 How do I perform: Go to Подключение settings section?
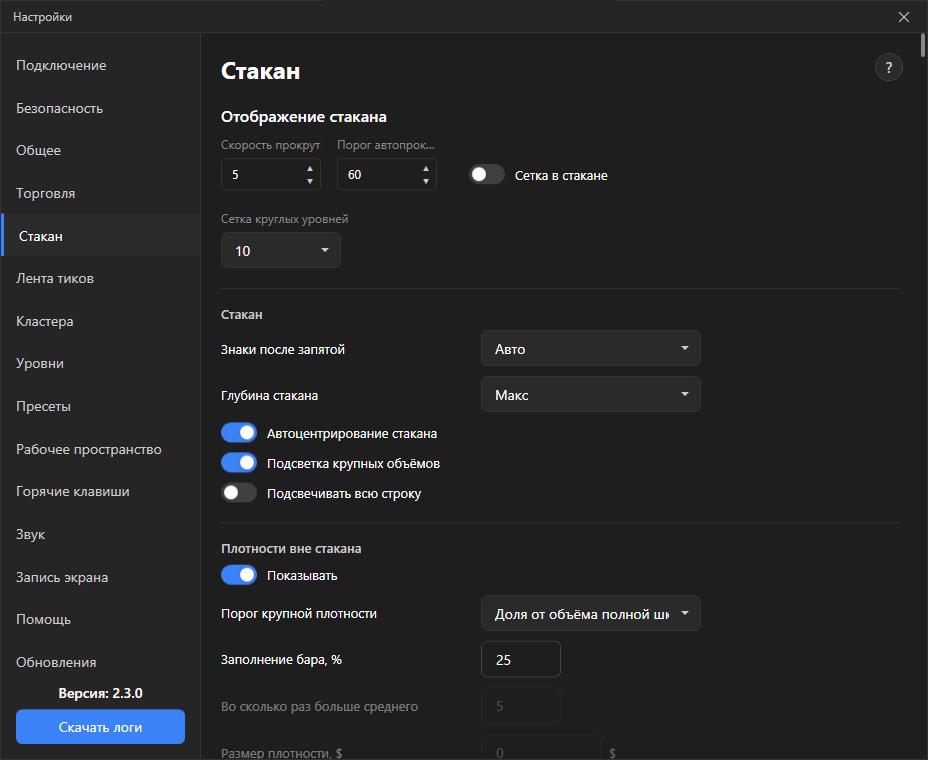pos(101,66)
